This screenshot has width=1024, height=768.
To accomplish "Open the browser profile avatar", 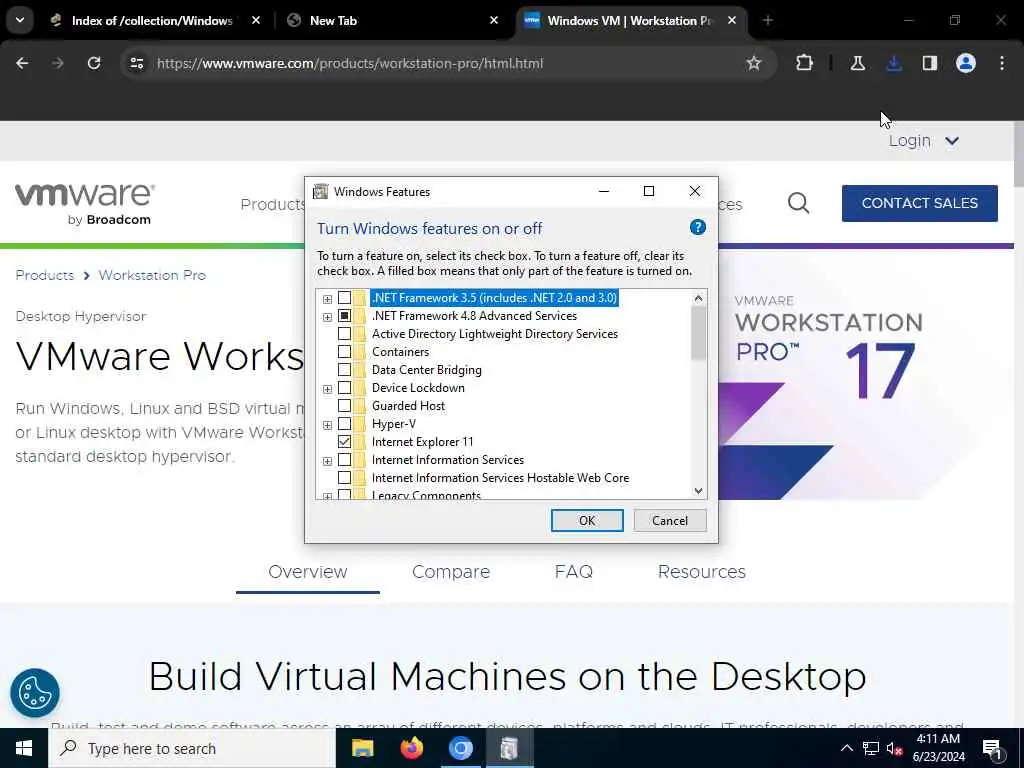I will [966, 63].
